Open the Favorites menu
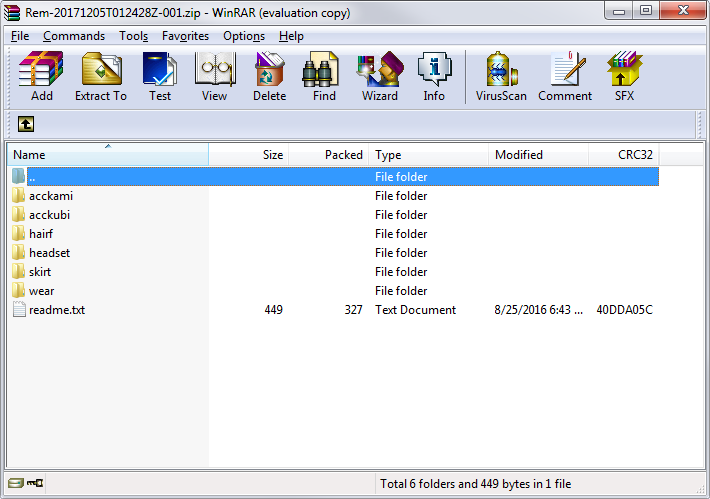The height and width of the screenshot is (499, 710). pos(186,36)
